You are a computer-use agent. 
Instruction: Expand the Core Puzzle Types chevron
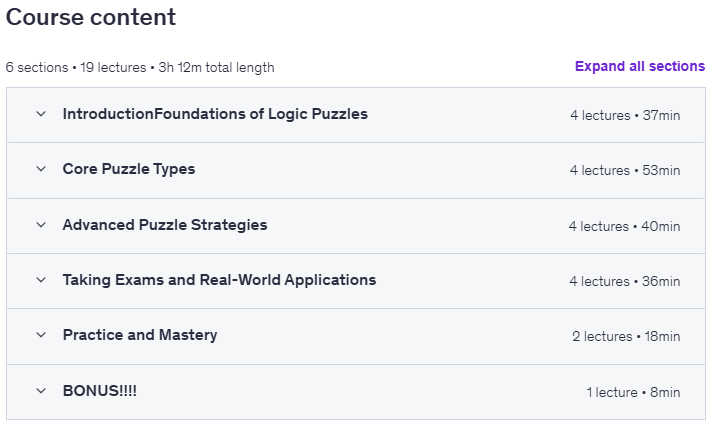(41, 169)
